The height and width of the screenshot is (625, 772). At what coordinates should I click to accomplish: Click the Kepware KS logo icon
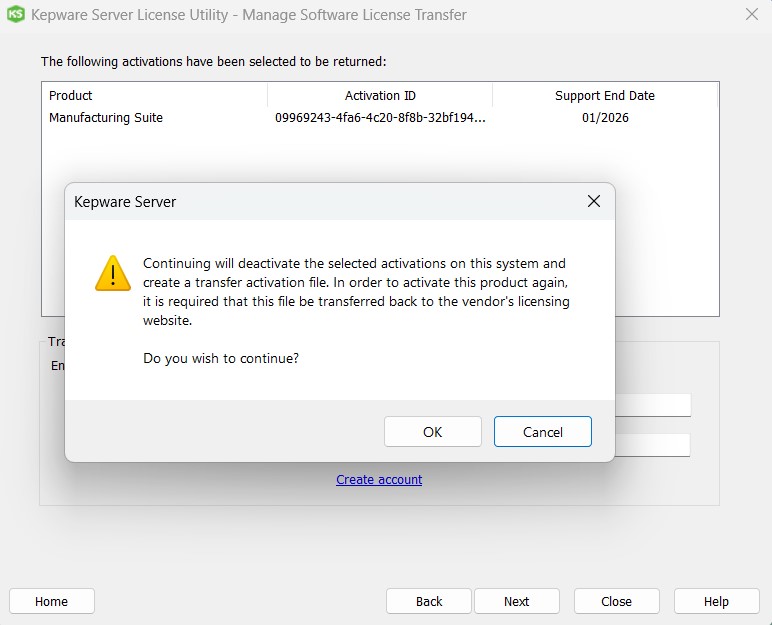click(16, 15)
